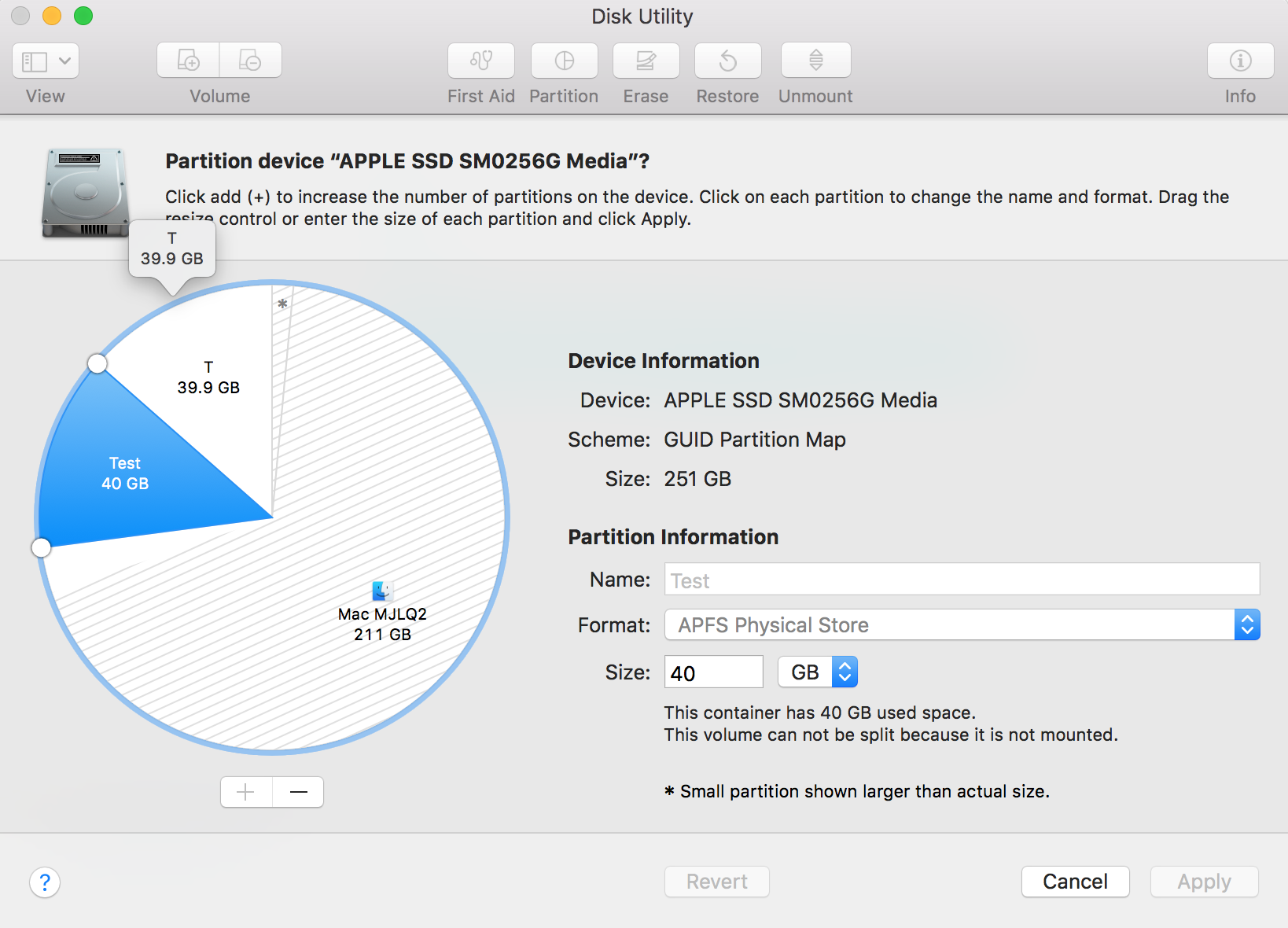Click the green zoom window button
1288x928 pixels.
pyautogui.click(x=83, y=16)
